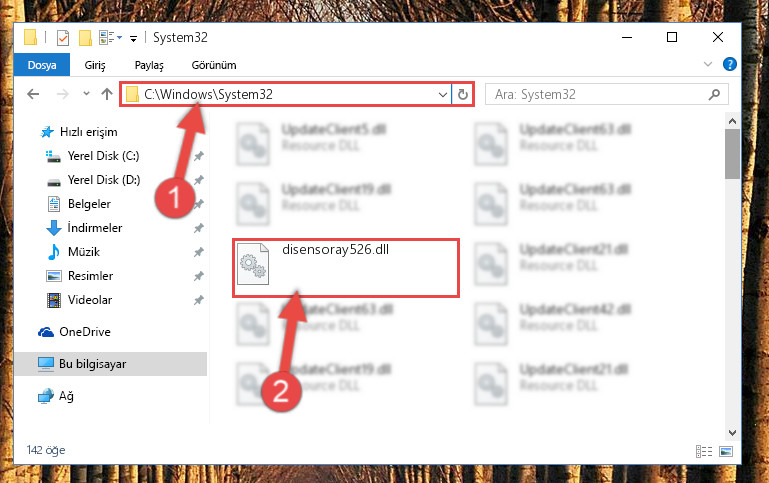Viewport: 769px width, 483px height.
Task: Click the vertical scrollbar thumb
Action: (x=732, y=154)
